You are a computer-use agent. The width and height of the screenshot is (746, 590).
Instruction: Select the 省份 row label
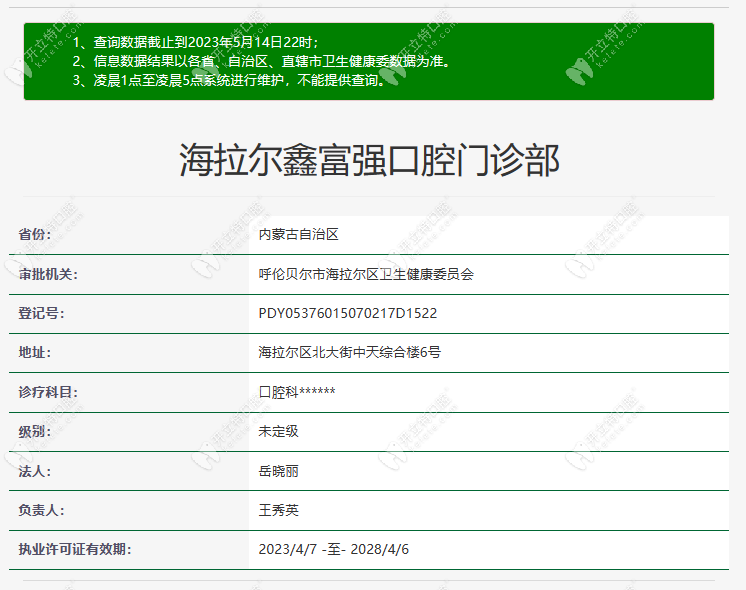(34, 234)
